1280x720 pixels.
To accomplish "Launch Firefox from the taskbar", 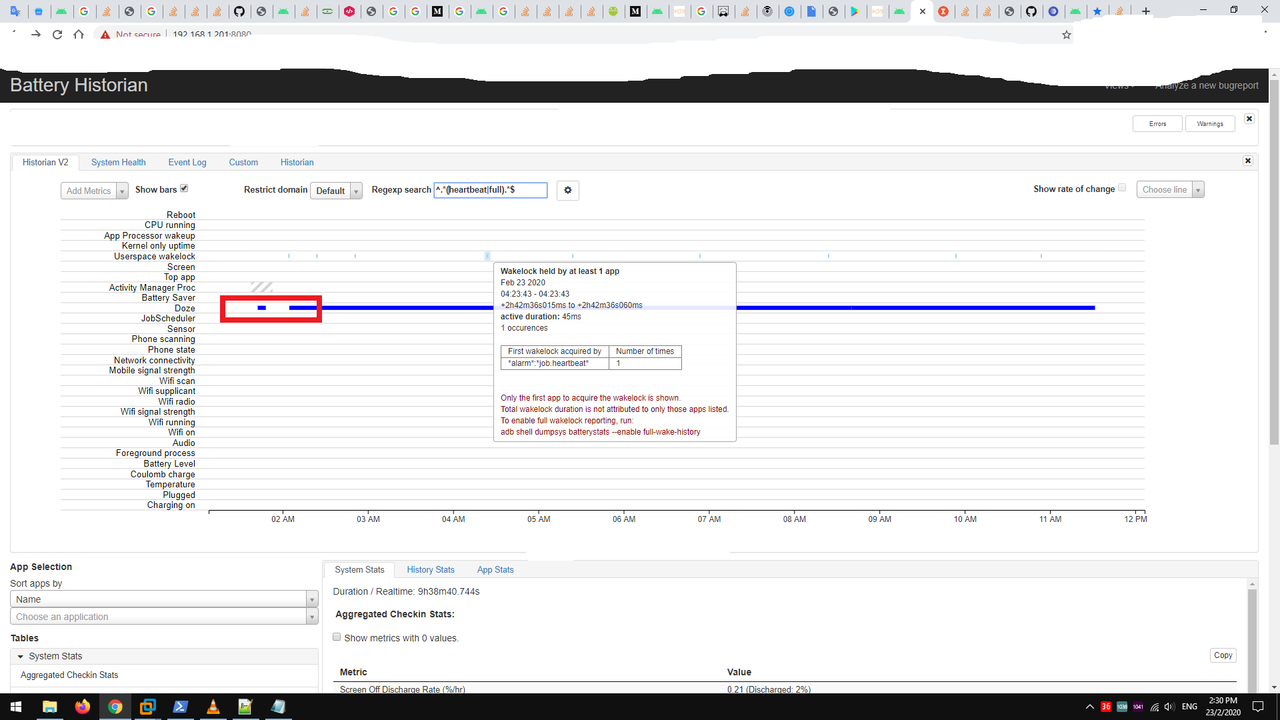I will (82, 706).
